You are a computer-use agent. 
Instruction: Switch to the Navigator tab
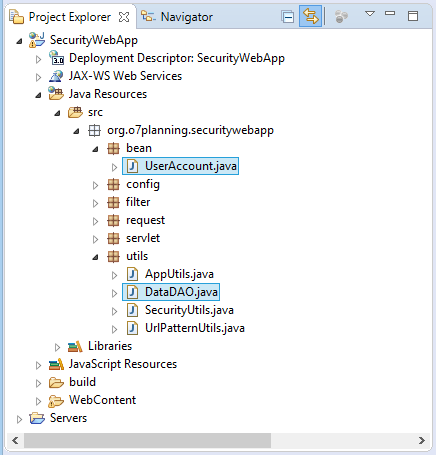tap(177, 17)
